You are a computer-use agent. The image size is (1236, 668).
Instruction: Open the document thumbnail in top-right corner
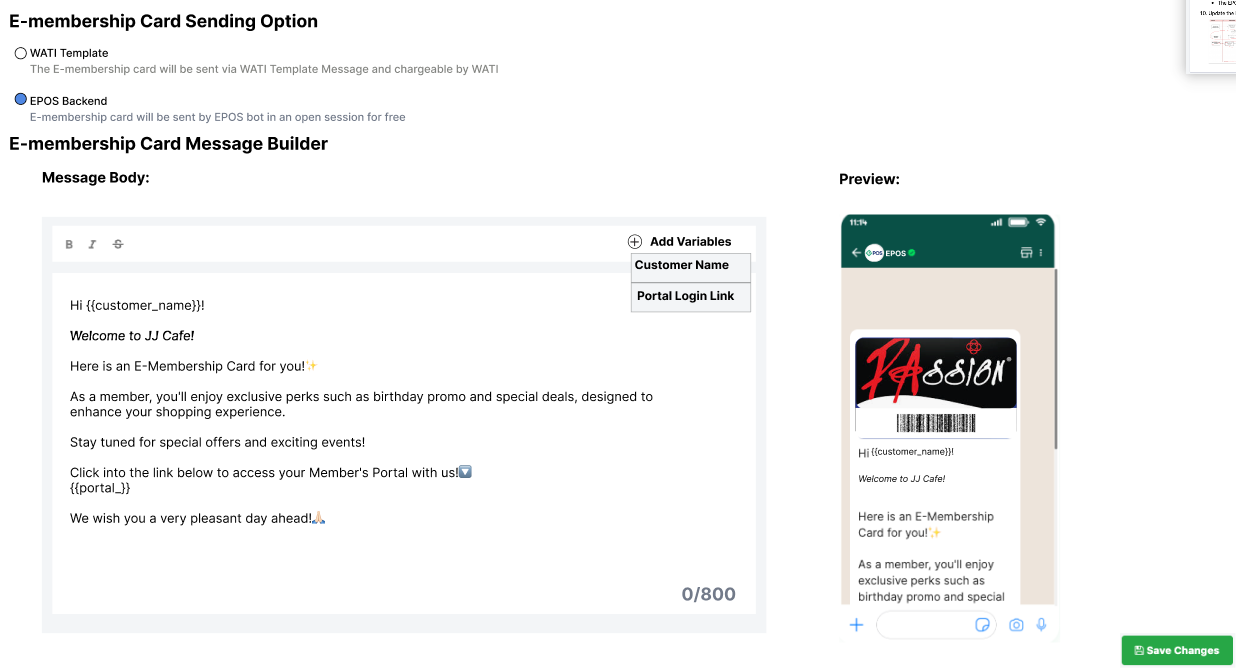click(1211, 37)
